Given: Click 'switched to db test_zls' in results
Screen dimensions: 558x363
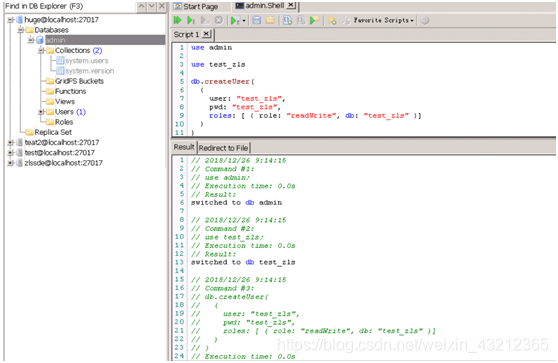Looking at the screenshot, I should (243, 262).
